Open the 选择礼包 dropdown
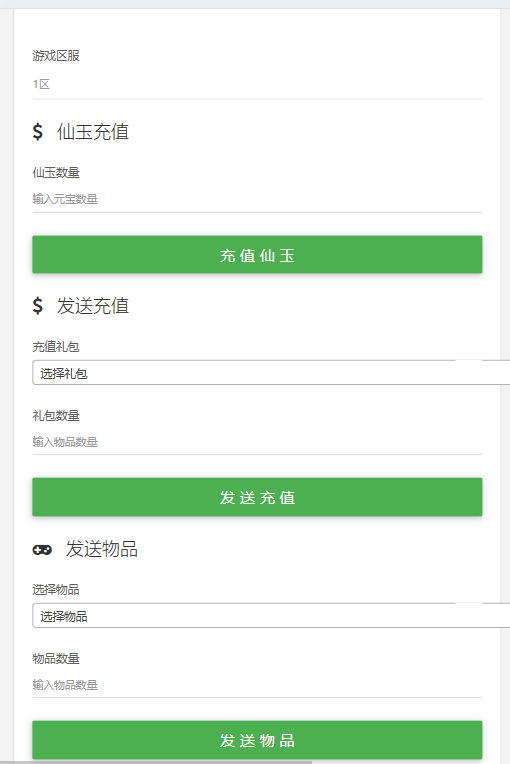The image size is (510, 764). (x=271, y=373)
